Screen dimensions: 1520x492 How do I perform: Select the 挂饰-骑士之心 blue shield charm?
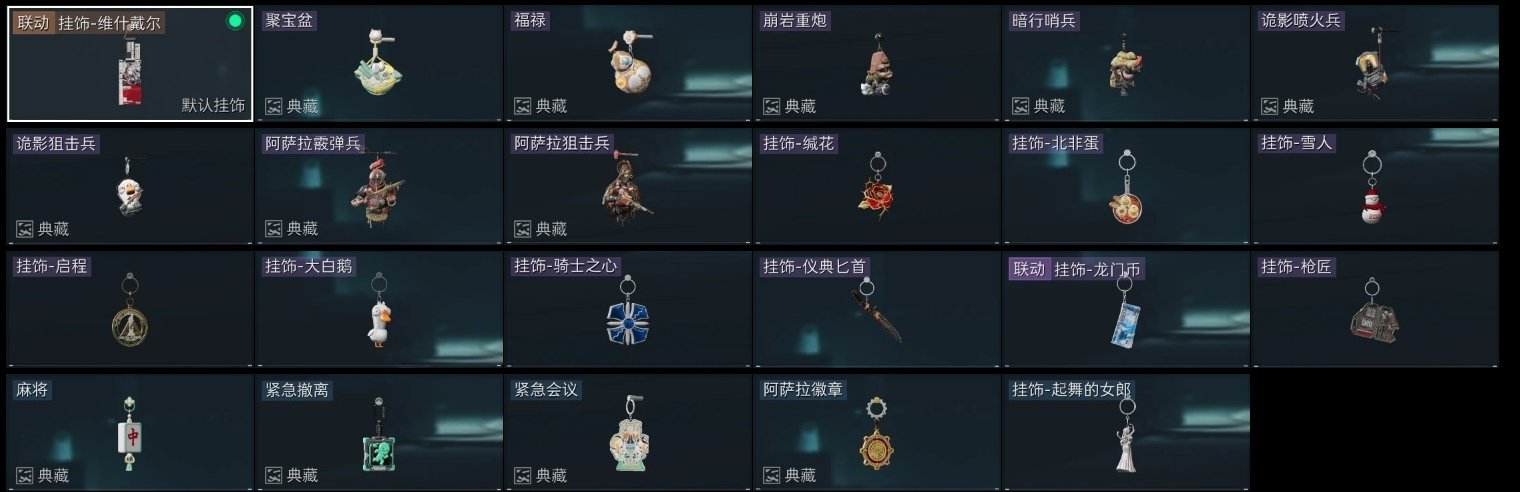click(x=627, y=310)
